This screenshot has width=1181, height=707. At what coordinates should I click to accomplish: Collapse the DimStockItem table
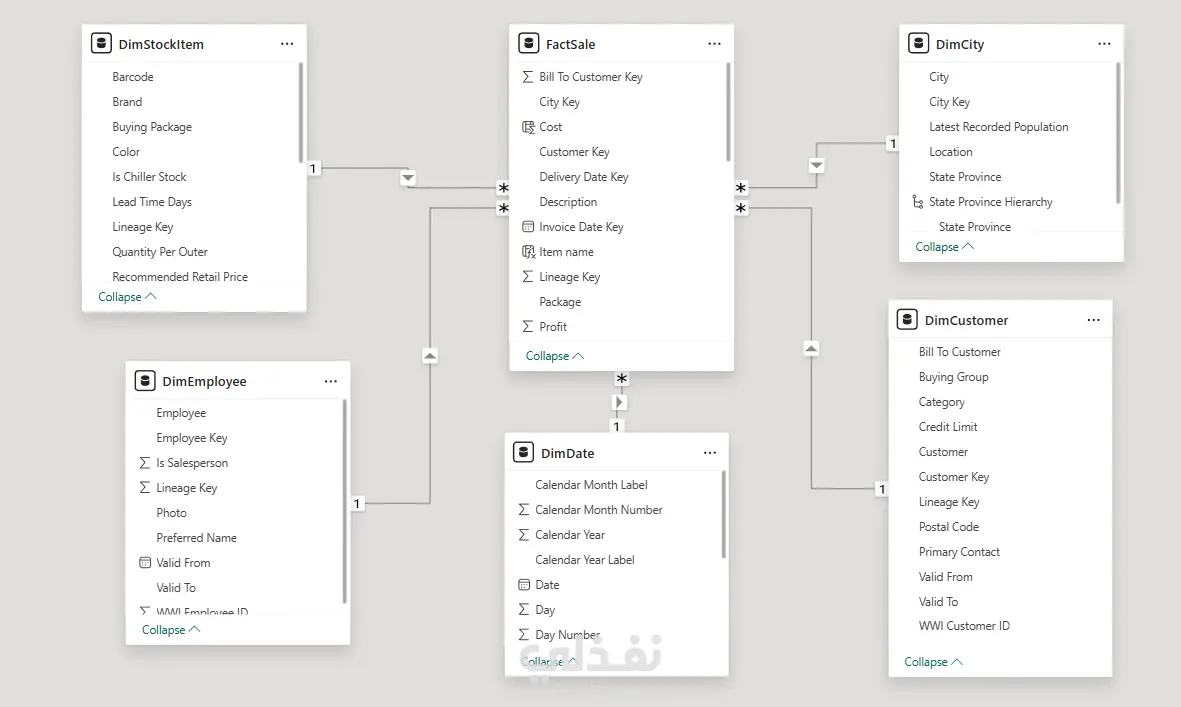tap(127, 297)
